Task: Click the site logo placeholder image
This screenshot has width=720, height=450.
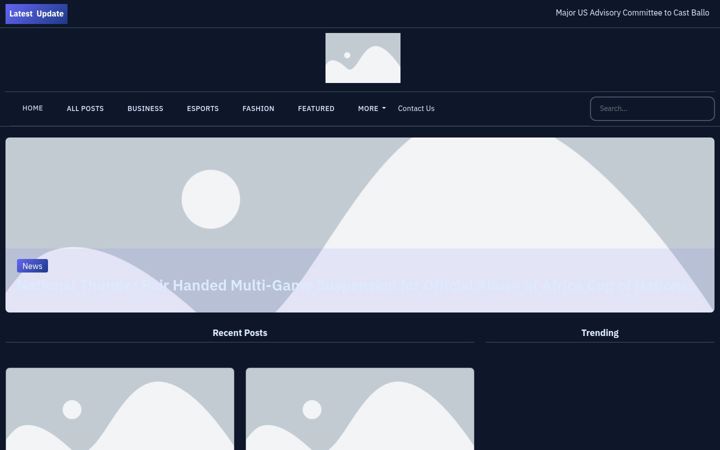Action: pyautogui.click(x=363, y=58)
